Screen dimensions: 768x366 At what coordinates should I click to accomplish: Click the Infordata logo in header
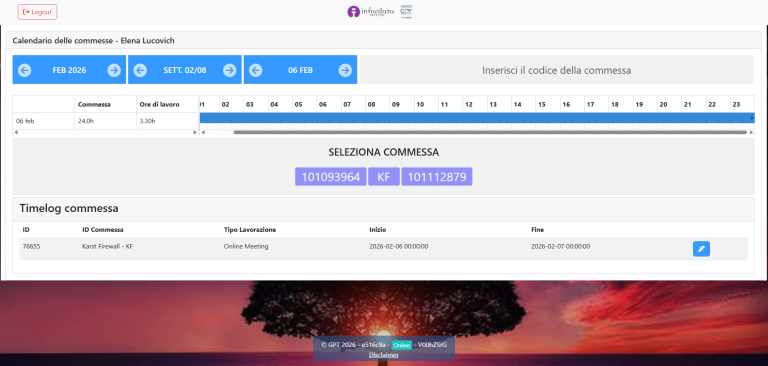[371, 12]
